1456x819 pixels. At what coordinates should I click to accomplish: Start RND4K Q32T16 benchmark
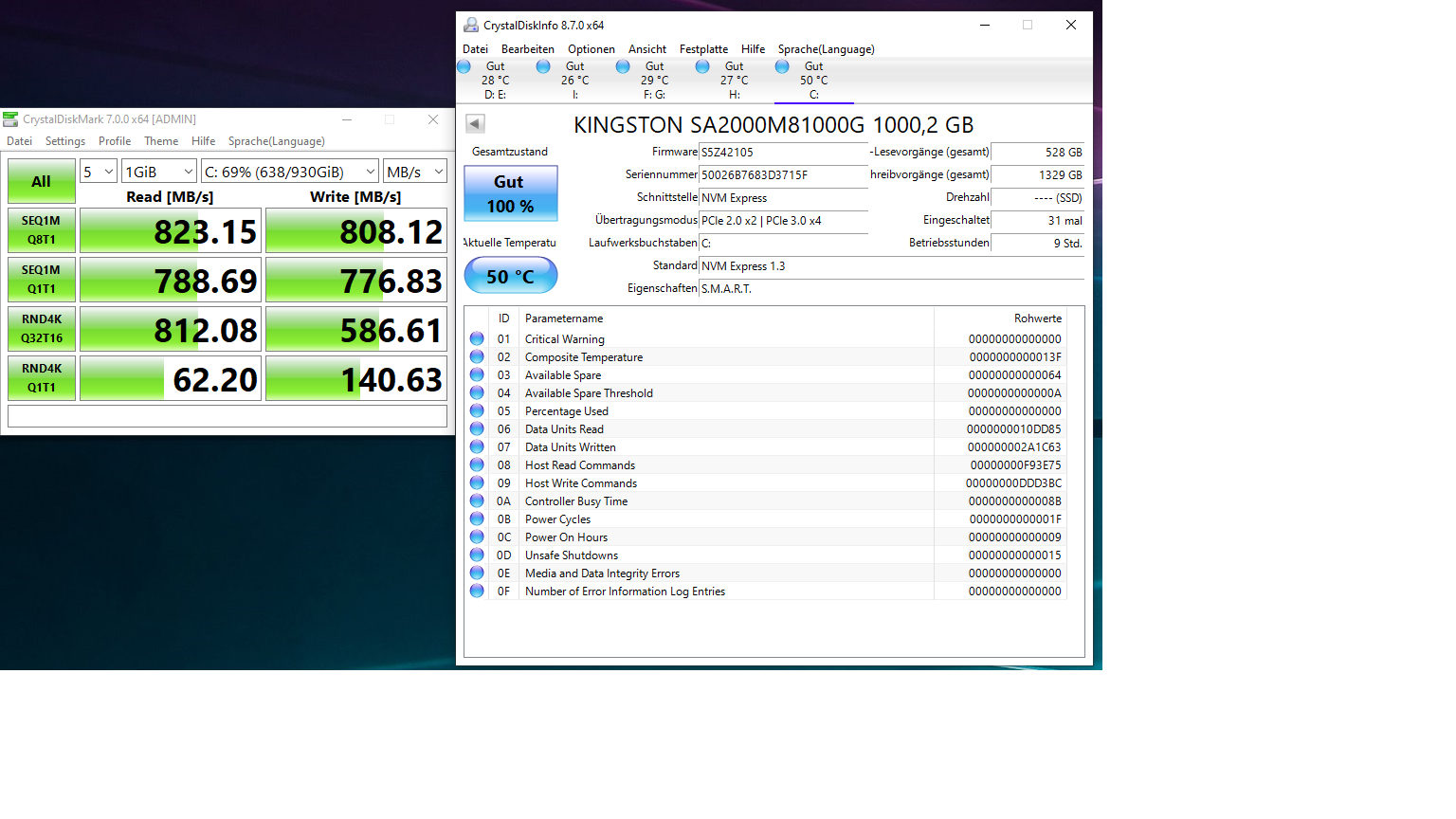point(42,329)
